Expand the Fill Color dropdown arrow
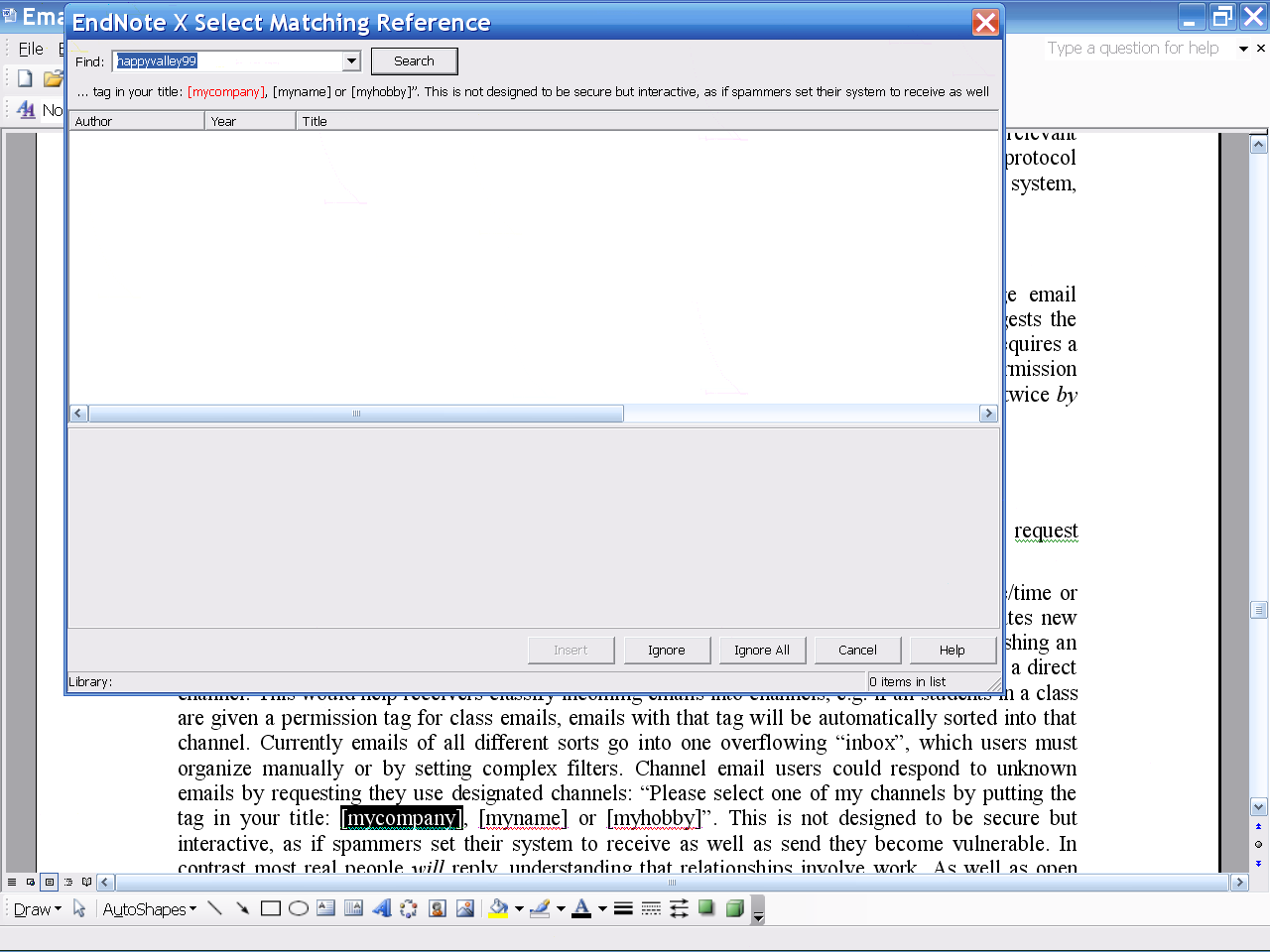1270x952 pixels. [519, 908]
